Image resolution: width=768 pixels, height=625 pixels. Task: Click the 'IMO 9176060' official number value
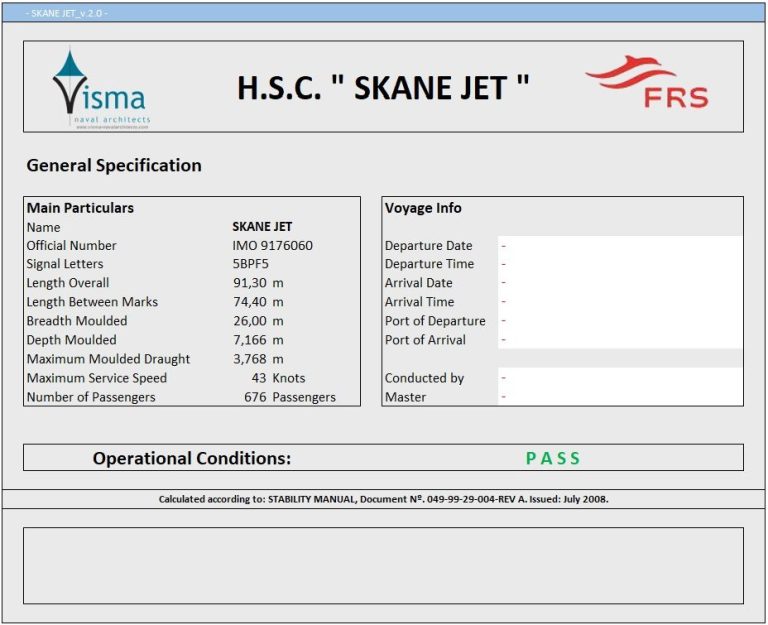[x=272, y=245]
